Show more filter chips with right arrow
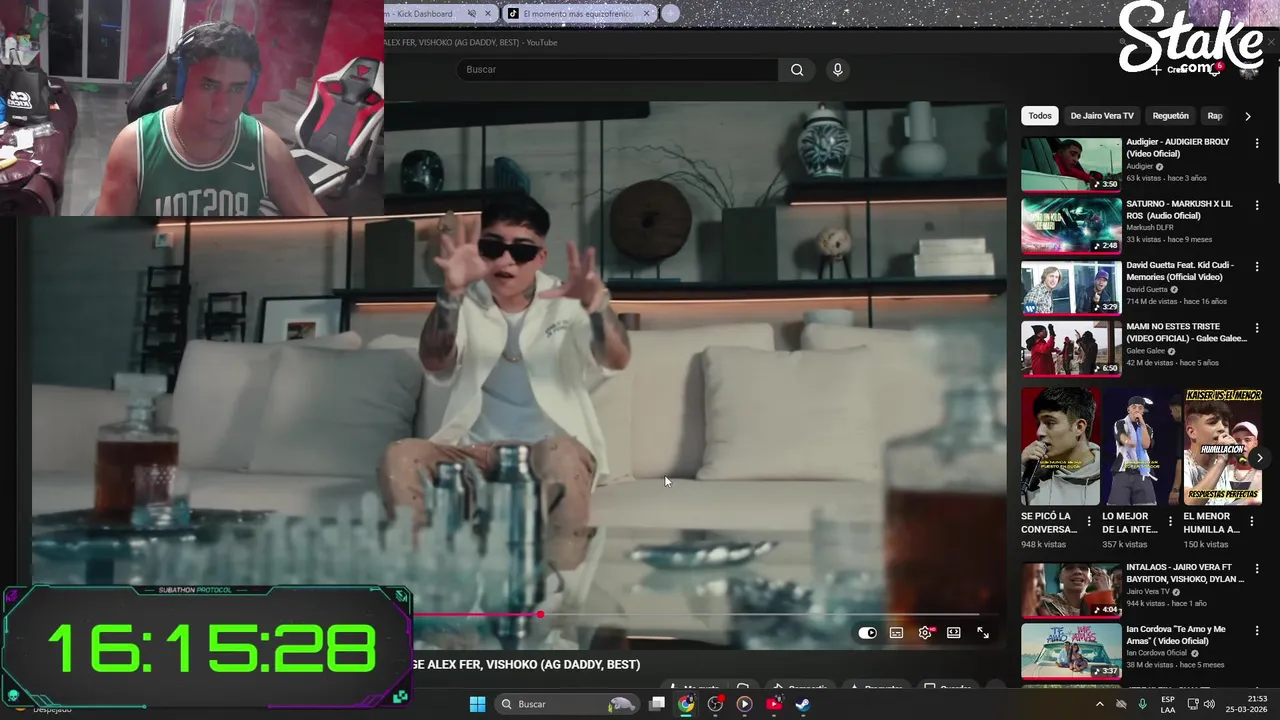Image resolution: width=1280 pixels, height=720 pixels. (x=1248, y=116)
